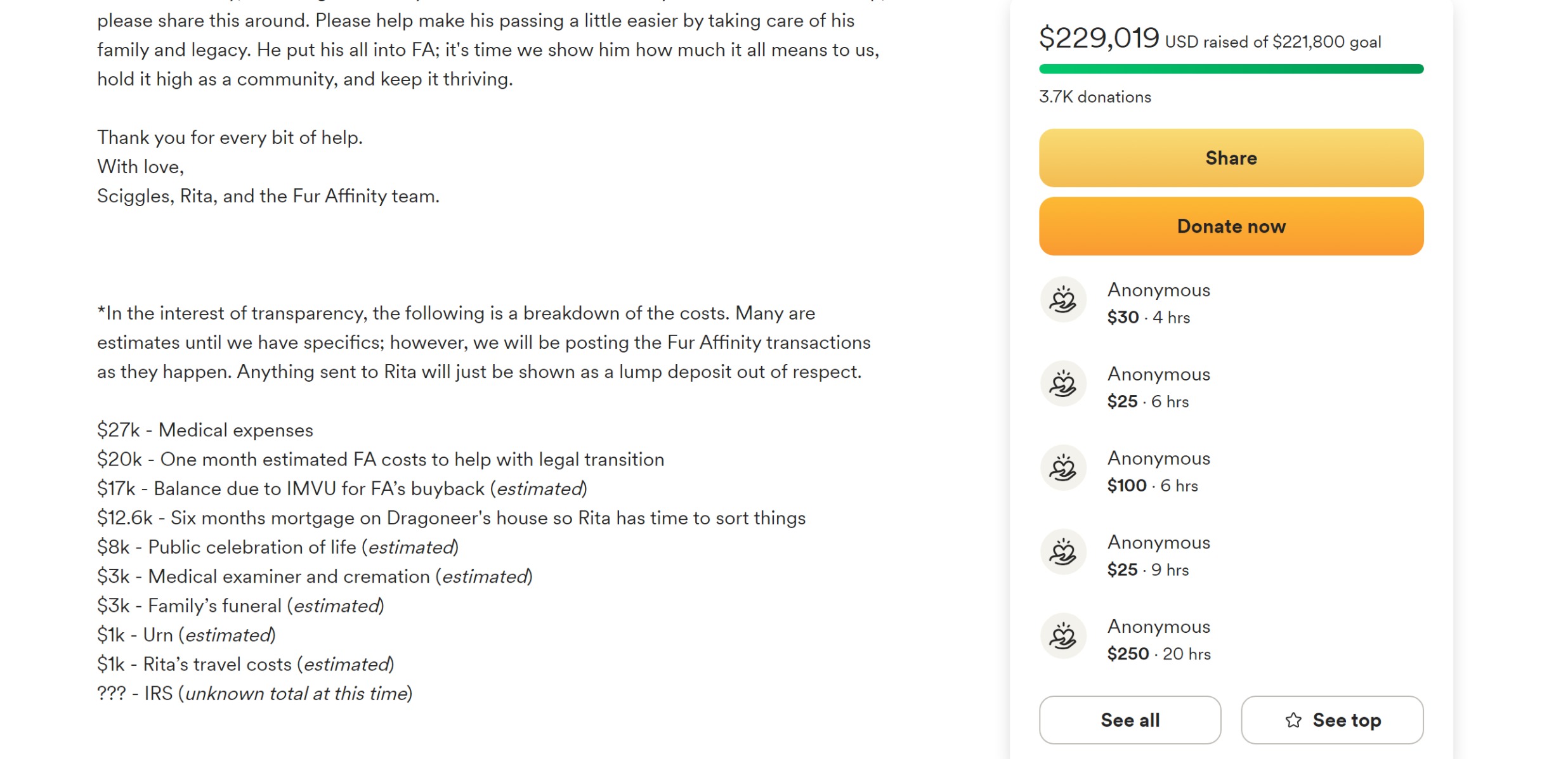Click the donor icon beside the $100 donation
The image size is (1568, 759).
pyautogui.click(x=1063, y=468)
